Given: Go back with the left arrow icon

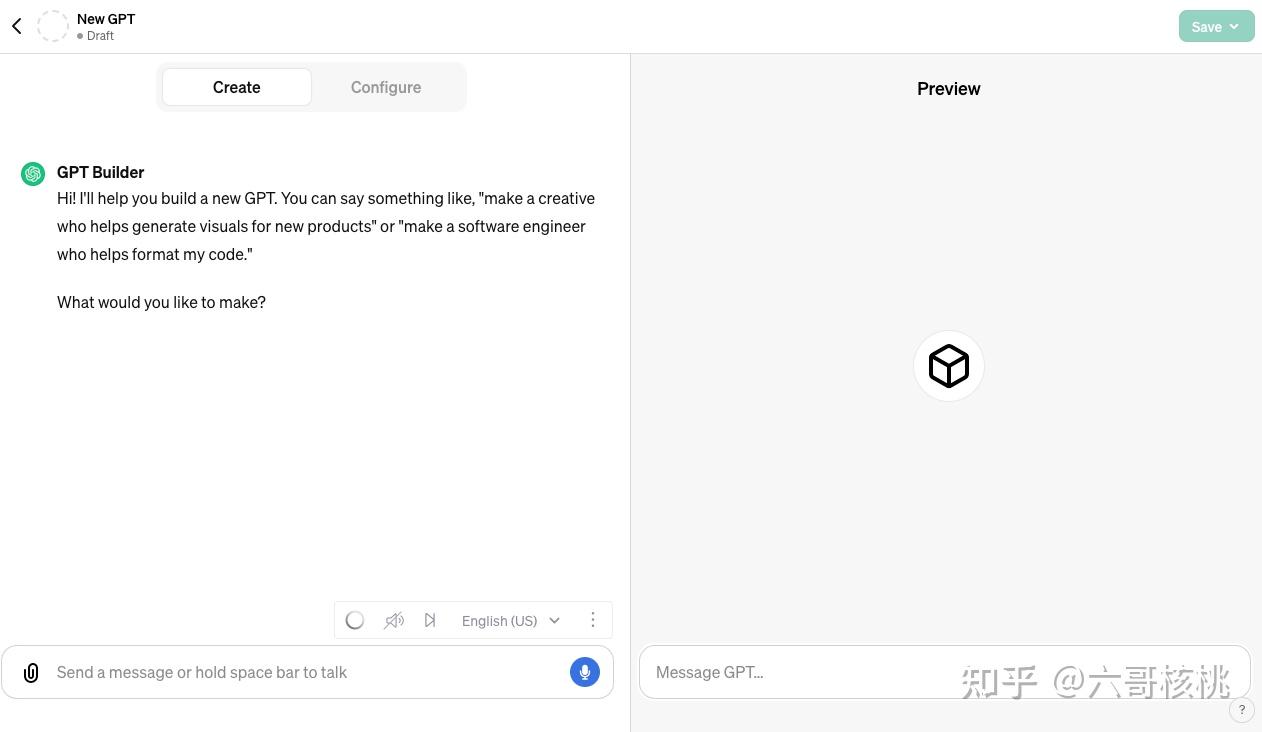Looking at the screenshot, I should tap(17, 26).
